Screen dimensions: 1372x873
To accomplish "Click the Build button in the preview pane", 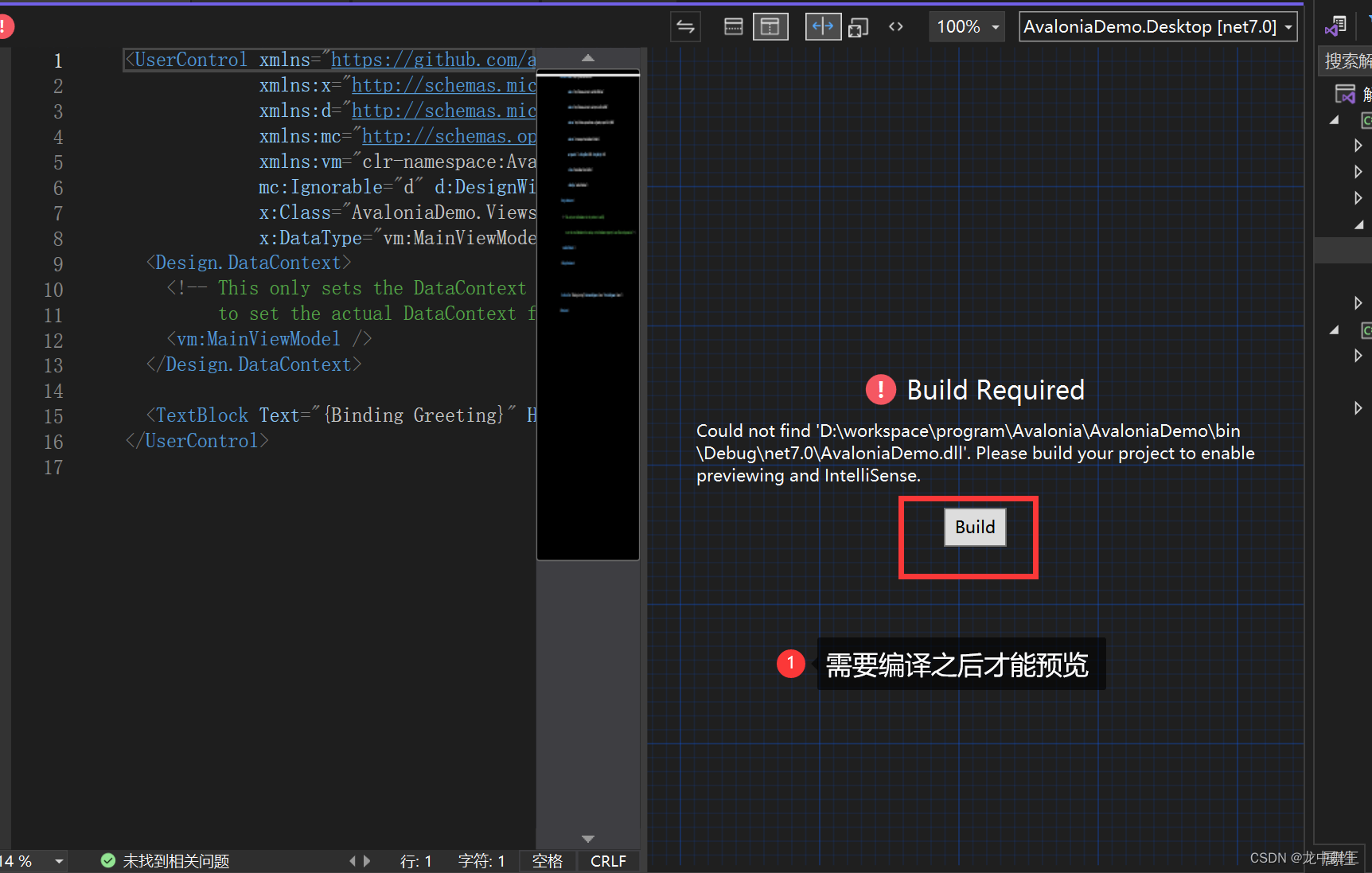I will point(974,527).
